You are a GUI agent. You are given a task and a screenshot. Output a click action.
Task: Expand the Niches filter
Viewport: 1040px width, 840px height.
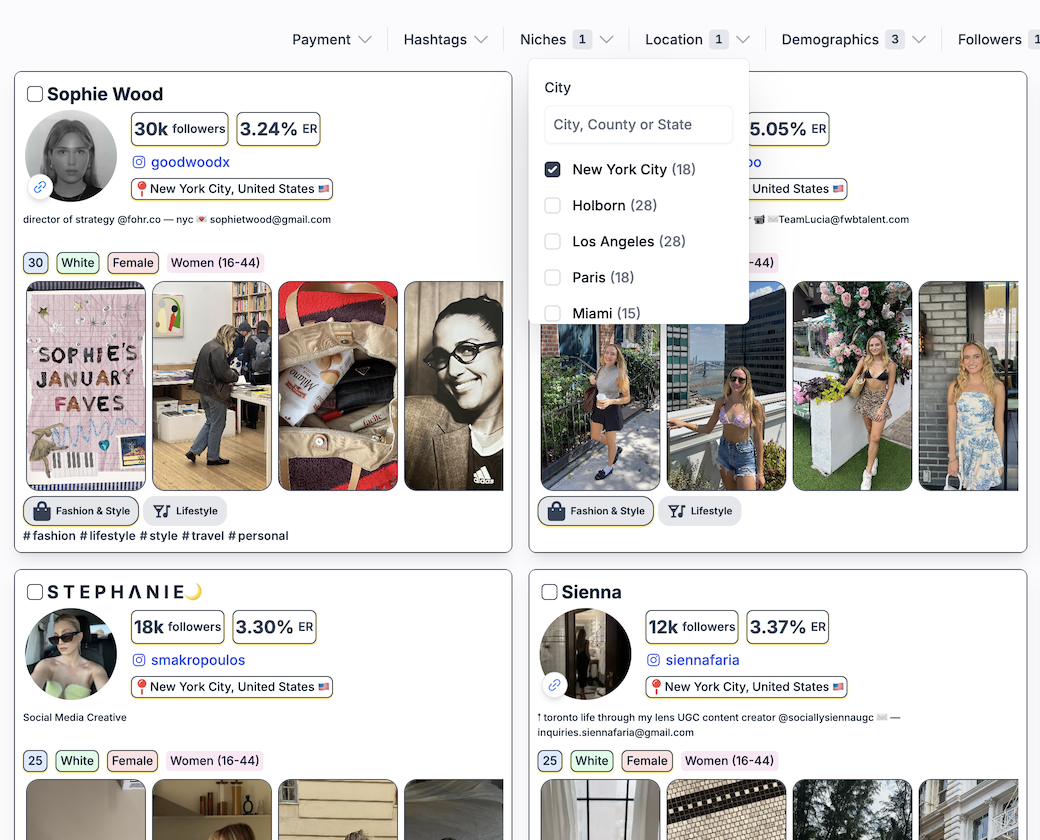(566, 40)
